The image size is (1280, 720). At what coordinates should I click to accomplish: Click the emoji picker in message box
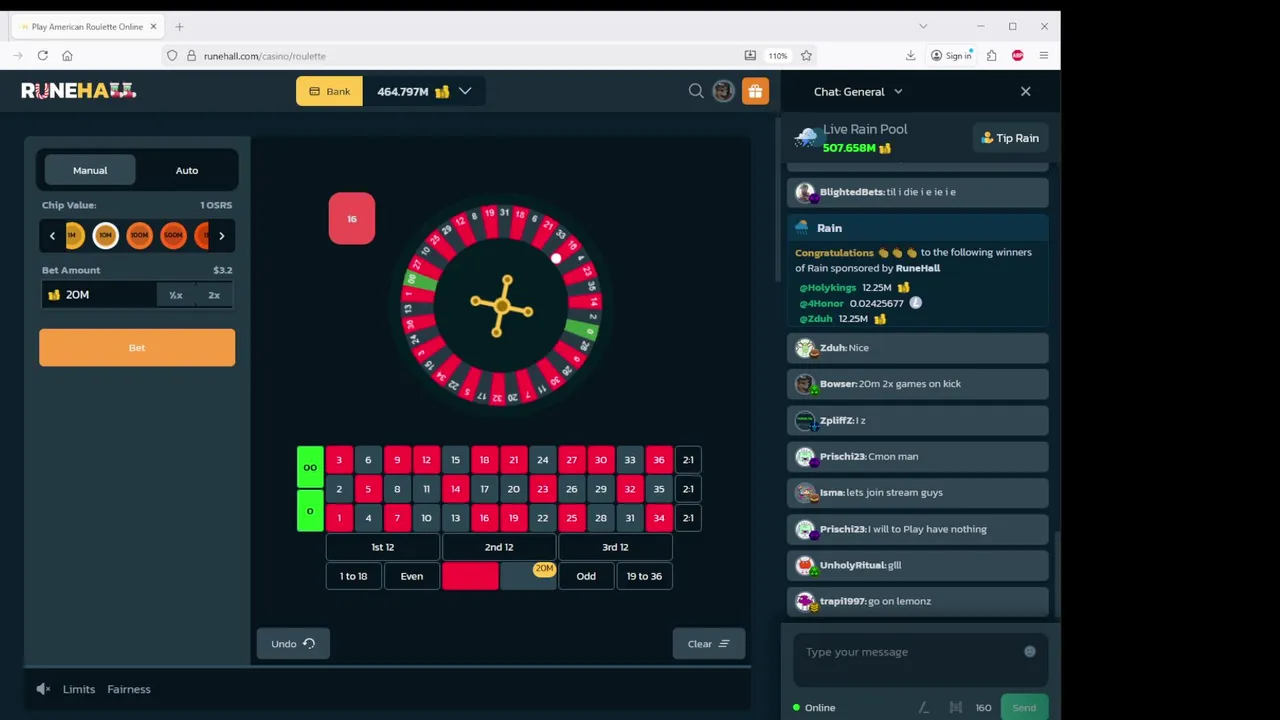pos(1029,651)
